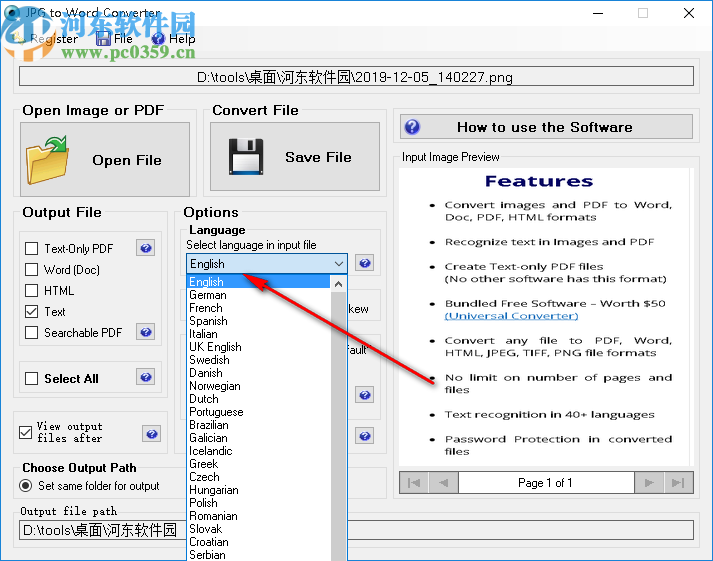Enable HTML output checkbox
The image size is (713, 561).
pos(31,291)
